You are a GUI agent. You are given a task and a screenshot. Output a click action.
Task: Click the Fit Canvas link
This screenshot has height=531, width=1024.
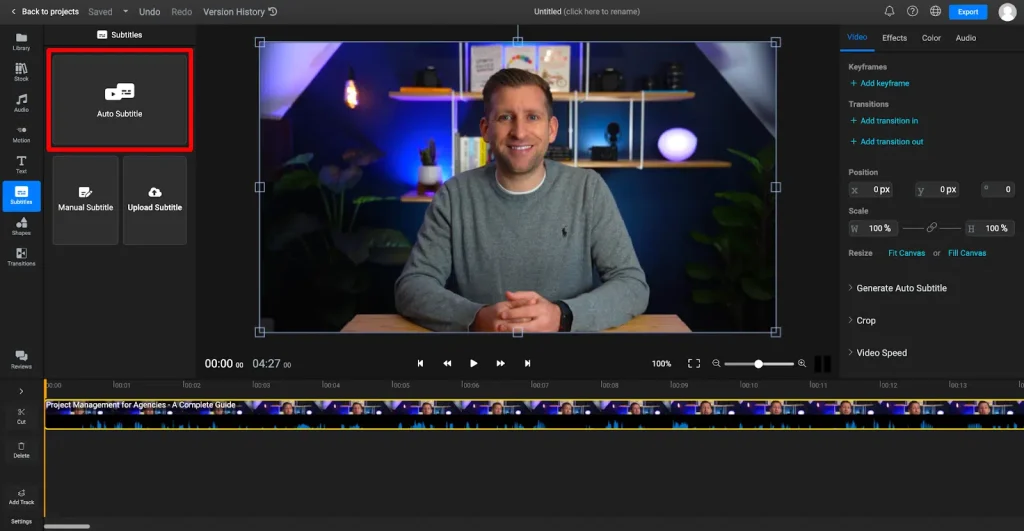click(x=906, y=253)
